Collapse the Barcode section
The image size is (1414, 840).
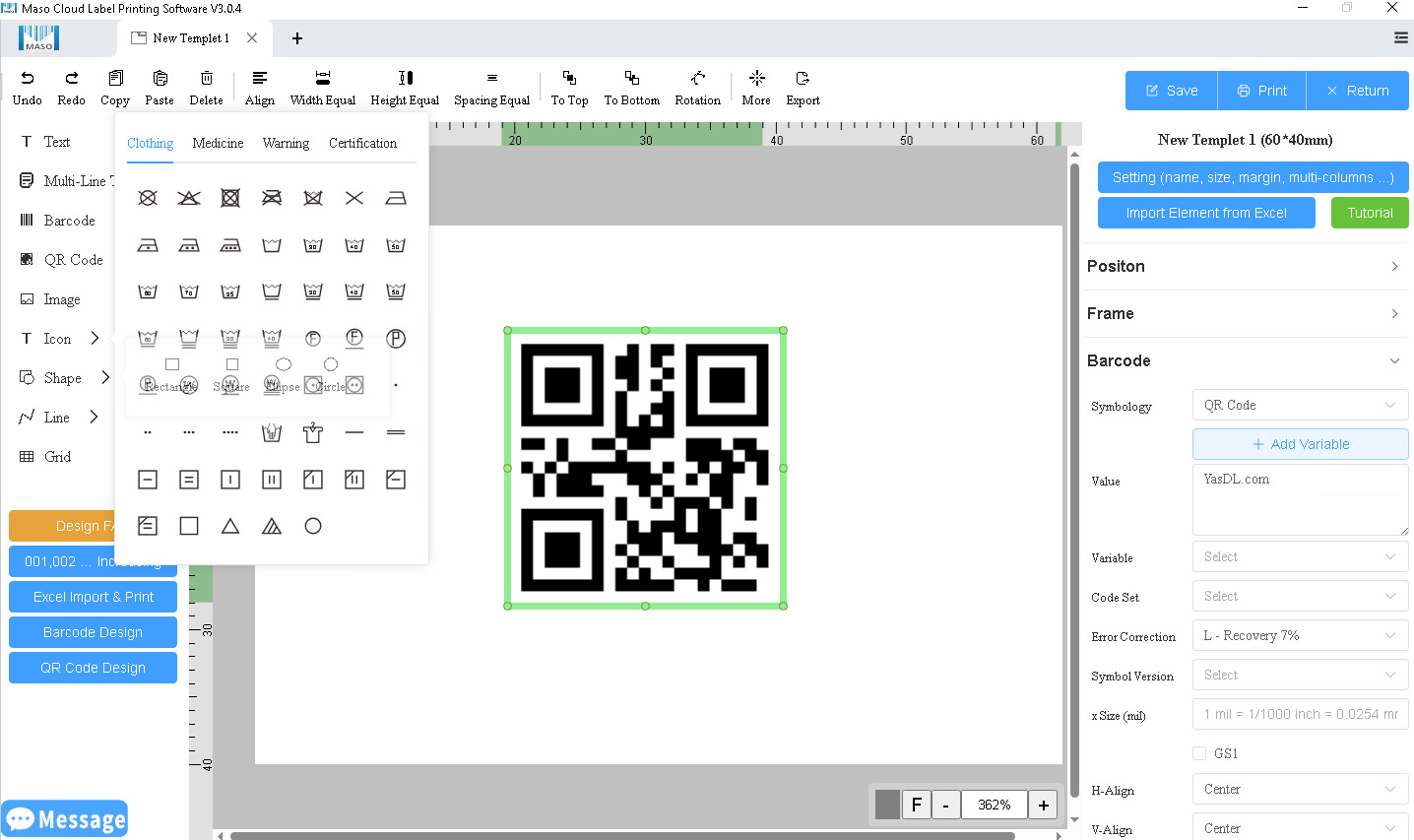click(x=1247, y=360)
